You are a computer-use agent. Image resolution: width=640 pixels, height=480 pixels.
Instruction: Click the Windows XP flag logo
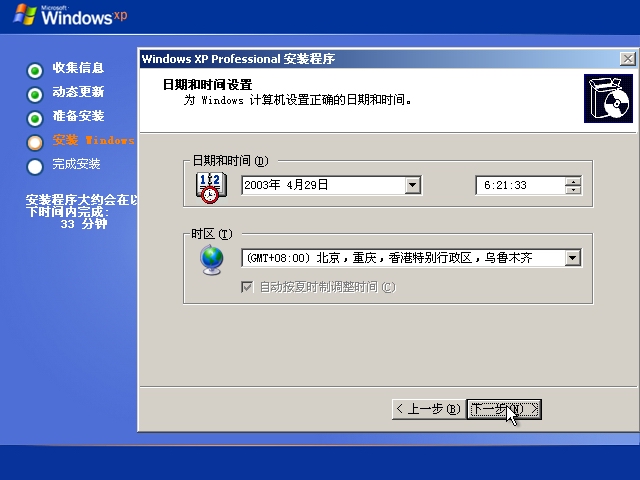coord(25,15)
